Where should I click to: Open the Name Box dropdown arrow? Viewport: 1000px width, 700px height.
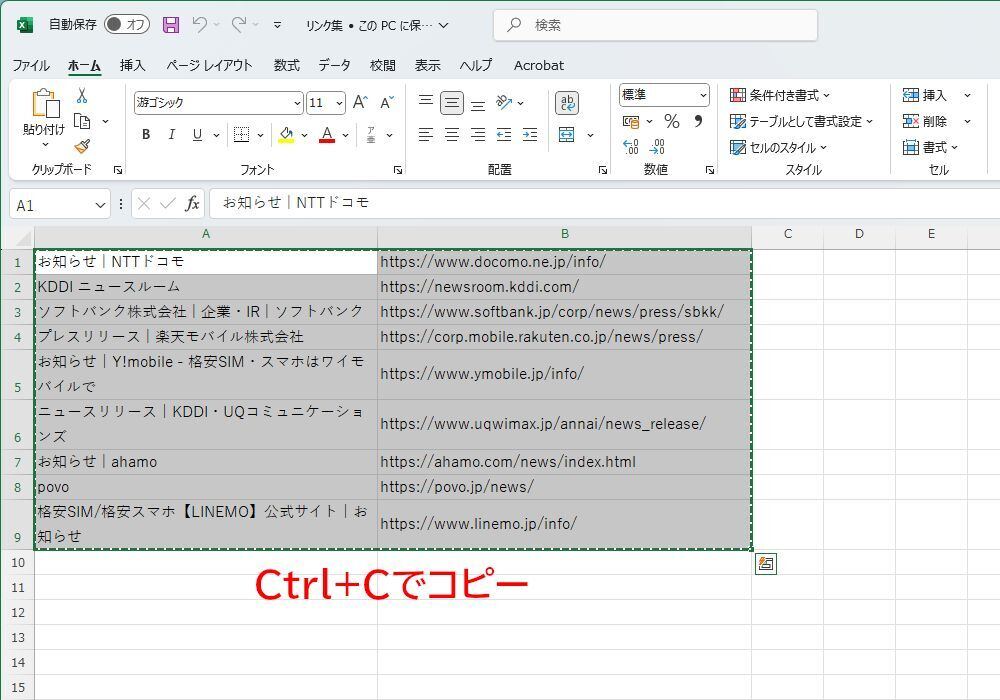[x=100, y=205]
